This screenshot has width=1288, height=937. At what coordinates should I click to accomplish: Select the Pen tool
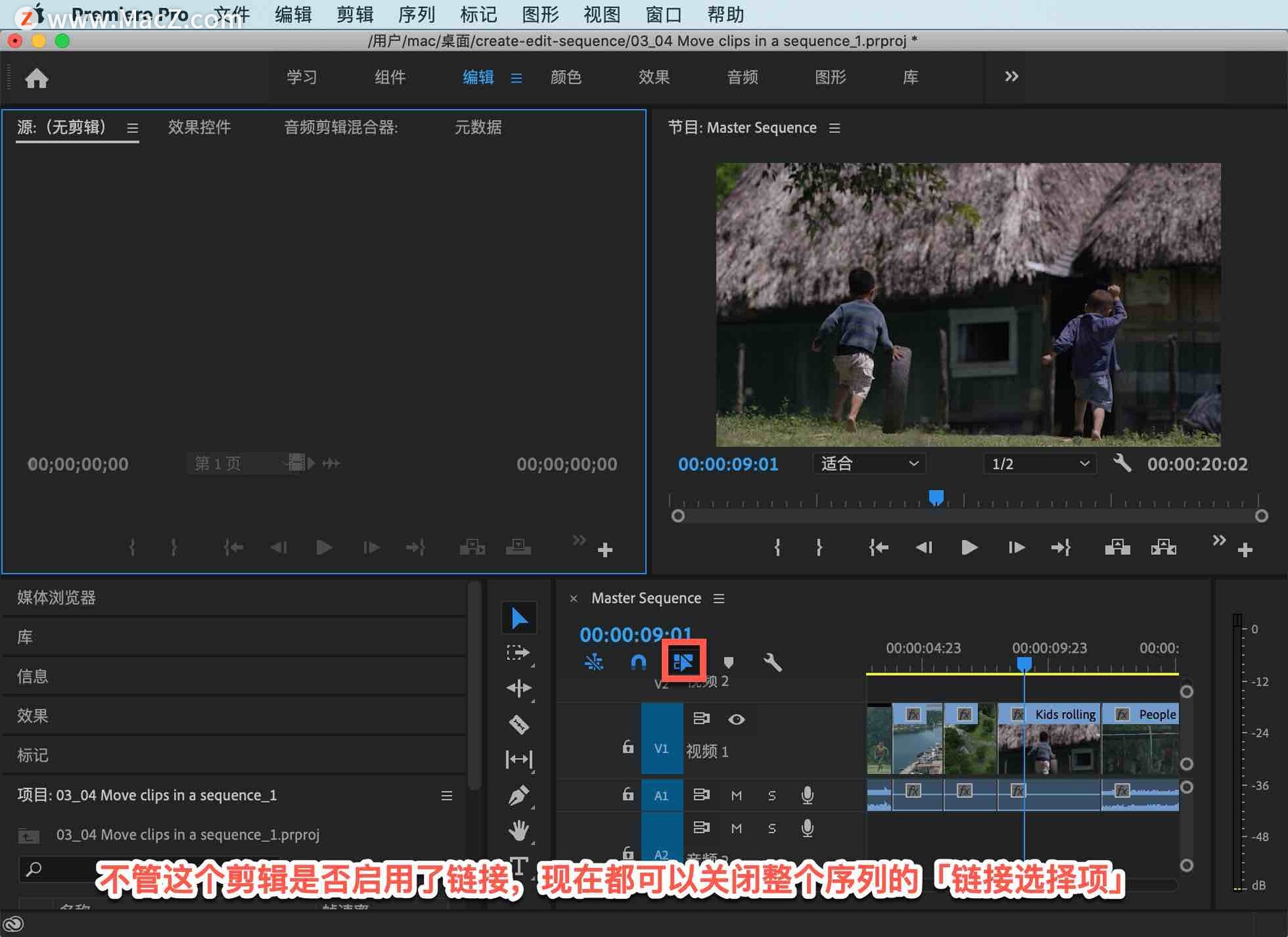(519, 795)
